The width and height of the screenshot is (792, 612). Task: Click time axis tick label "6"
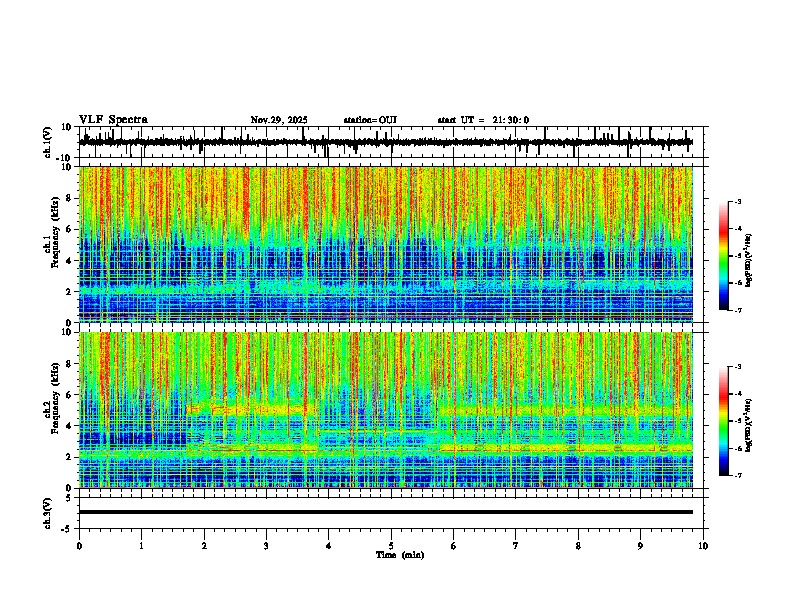pyautogui.click(x=454, y=546)
